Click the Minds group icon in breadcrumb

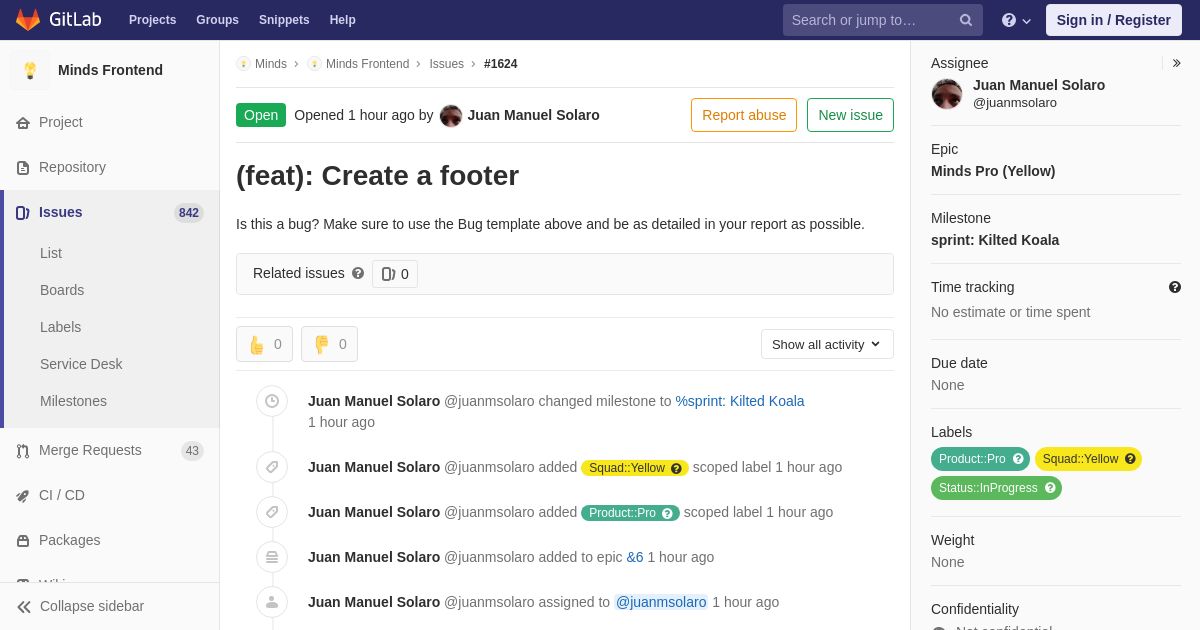[x=244, y=64]
